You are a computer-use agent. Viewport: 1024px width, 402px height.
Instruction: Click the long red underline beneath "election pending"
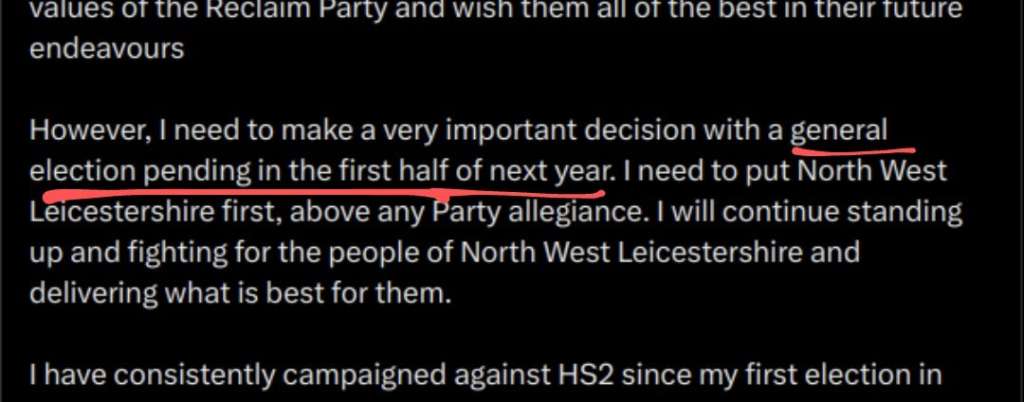click(323, 193)
